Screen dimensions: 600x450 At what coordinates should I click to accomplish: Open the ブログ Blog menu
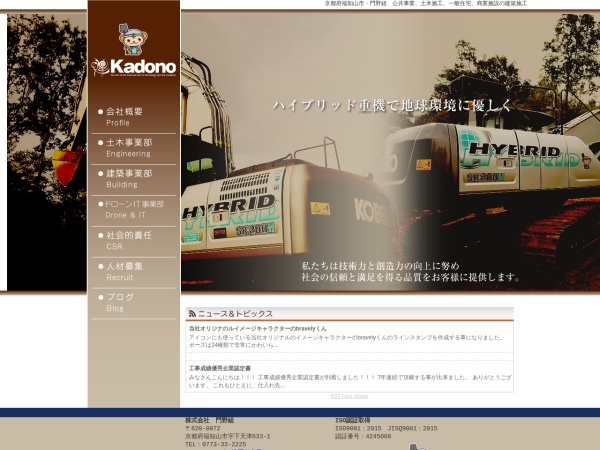(x=134, y=303)
